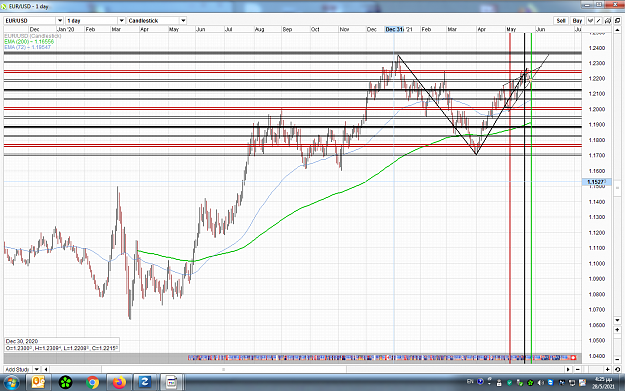Click the TeamViewer tray icon
625x391 pixels.
coord(550,383)
